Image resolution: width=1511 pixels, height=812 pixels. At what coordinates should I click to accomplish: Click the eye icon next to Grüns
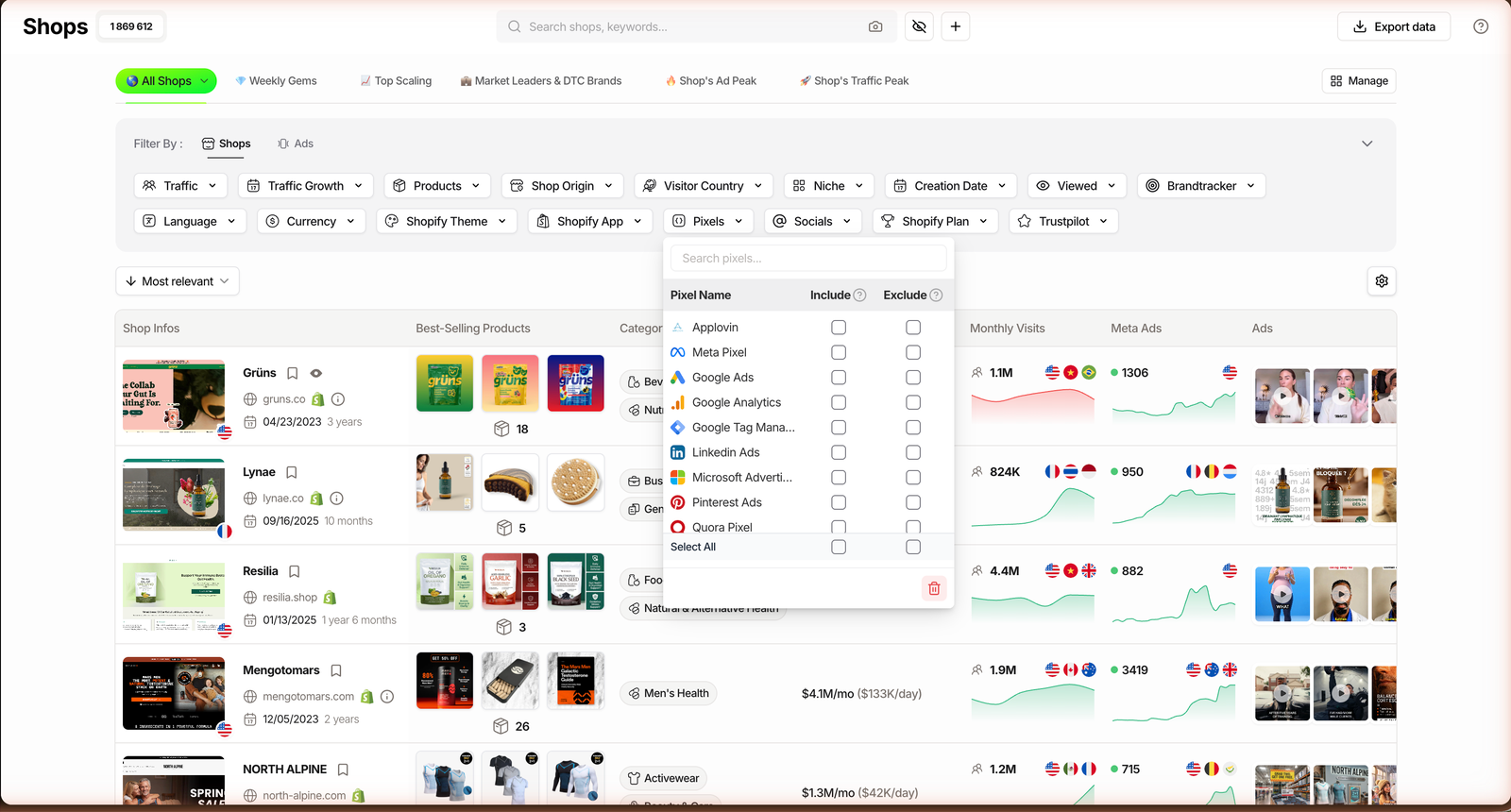[x=316, y=373]
